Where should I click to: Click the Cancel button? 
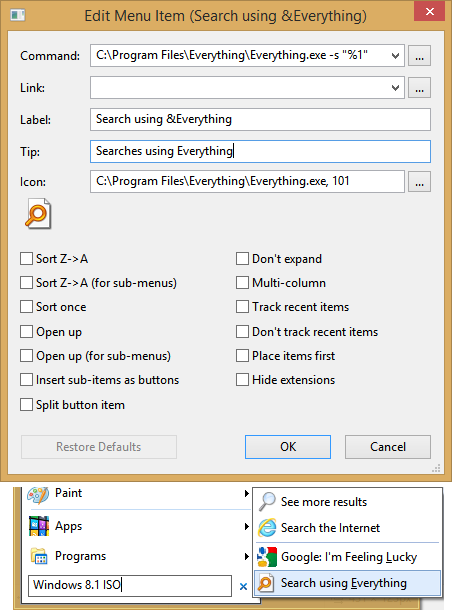(388, 447)
